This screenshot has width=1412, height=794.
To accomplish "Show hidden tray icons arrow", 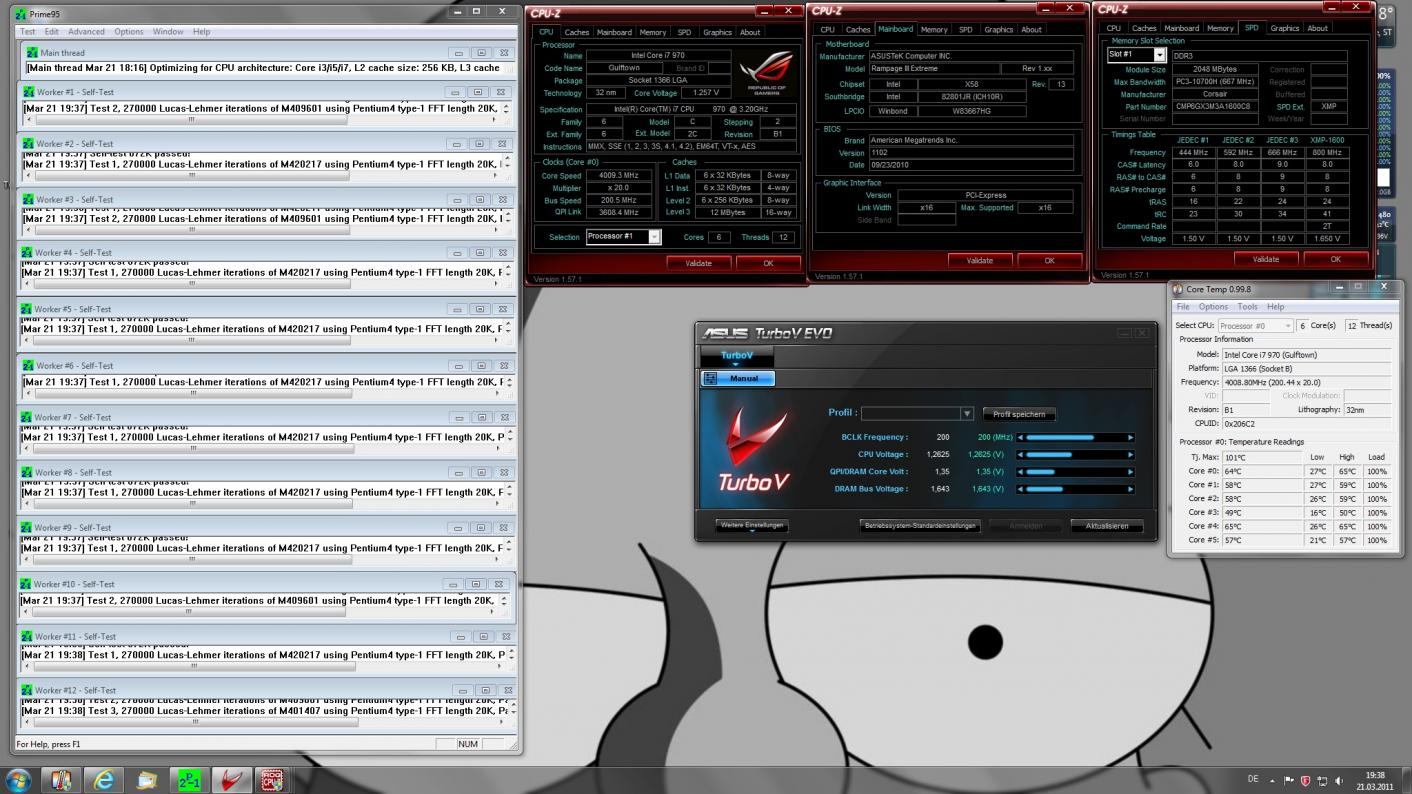I will (1273, 780).
